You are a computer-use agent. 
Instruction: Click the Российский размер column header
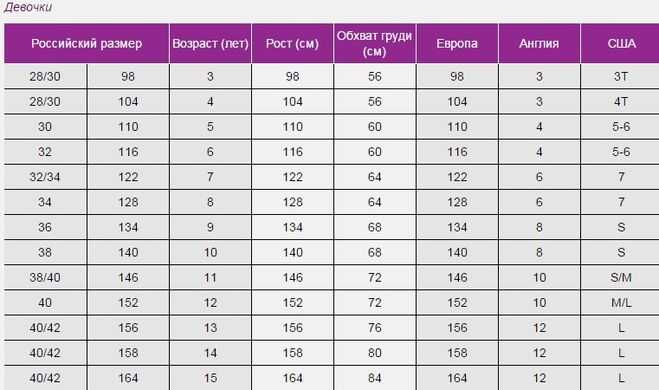(87, 43)
